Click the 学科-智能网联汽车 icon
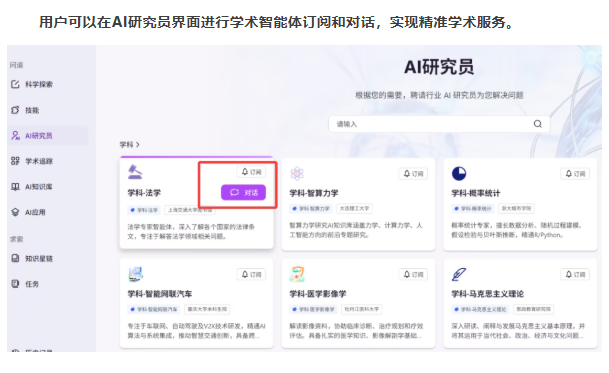 (x=136, y=274)
